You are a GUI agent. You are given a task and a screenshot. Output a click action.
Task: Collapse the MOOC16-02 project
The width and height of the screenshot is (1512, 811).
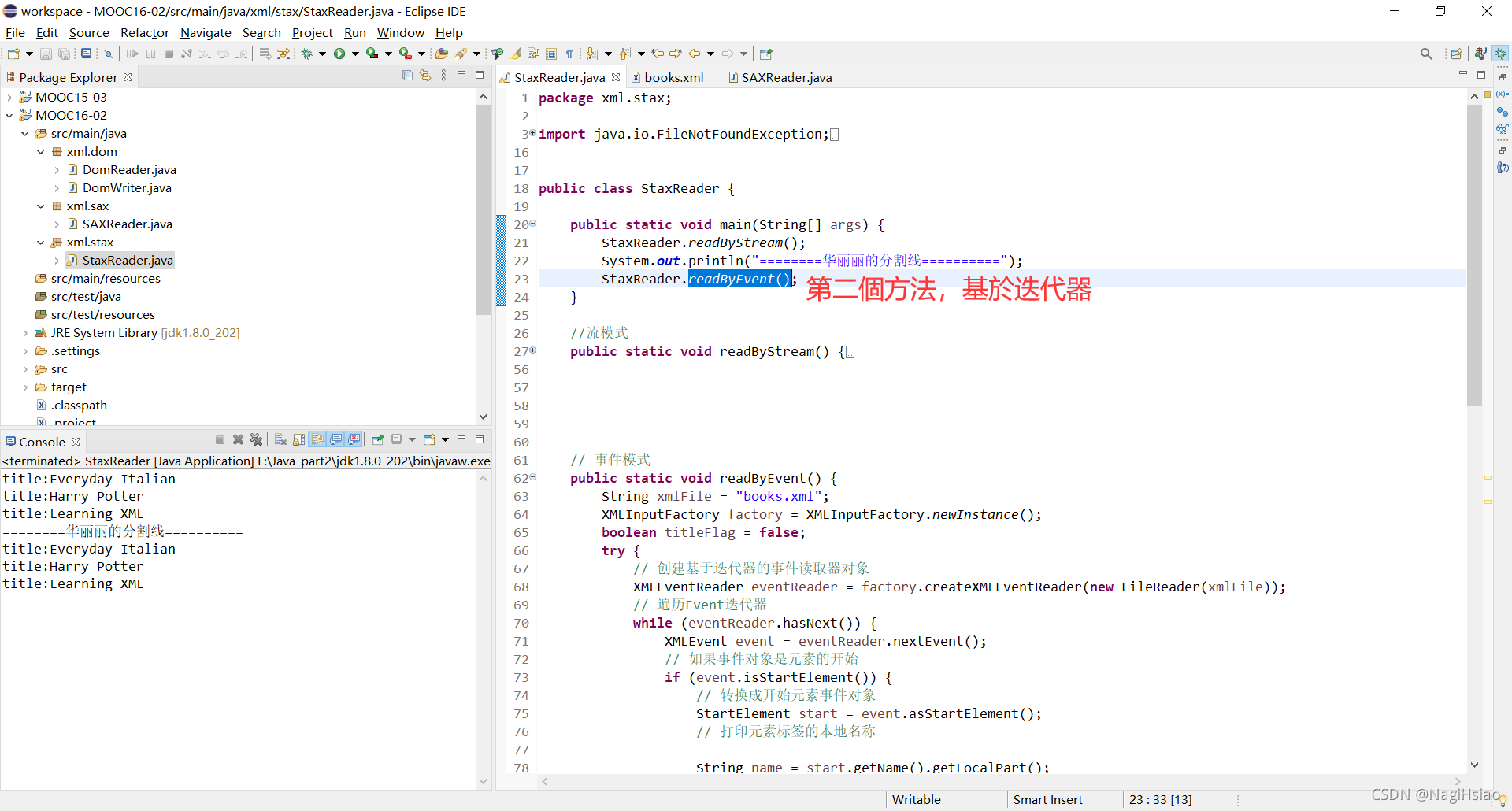[x=9, y=116]
